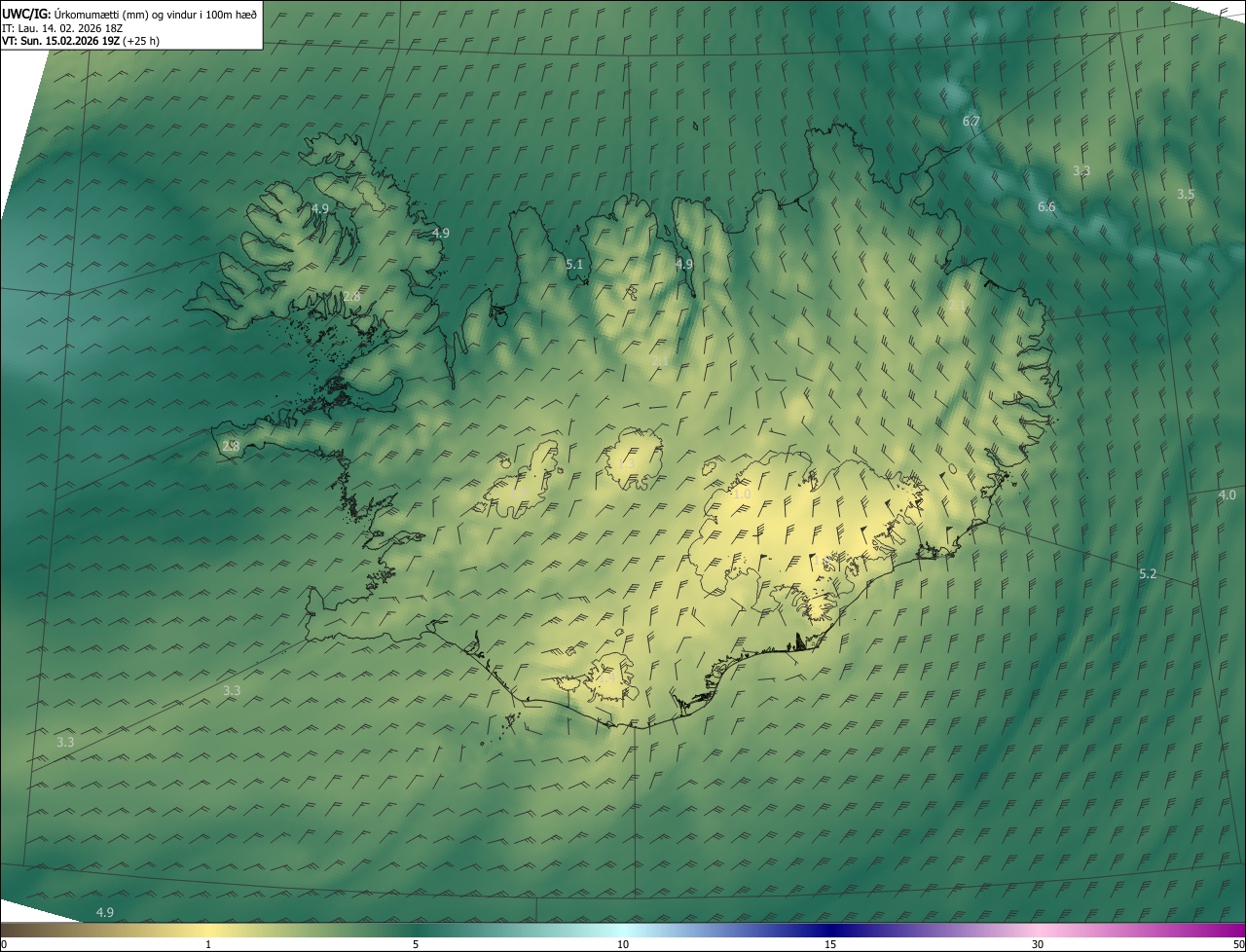Screen dimensions: 1246x952
Task: Click the 5 tick label on color scale
Action: pos(416,944)
